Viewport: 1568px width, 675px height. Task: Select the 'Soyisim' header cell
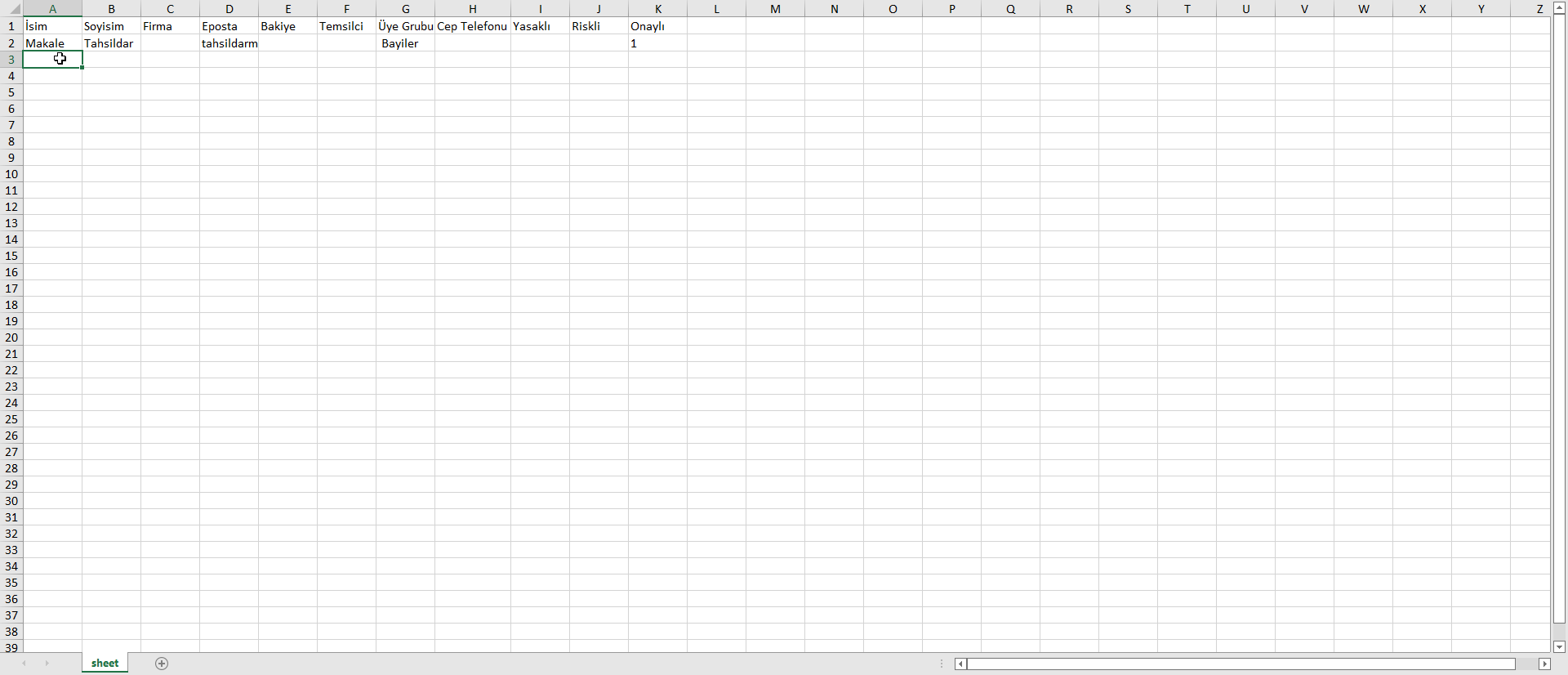coord(111,26)
